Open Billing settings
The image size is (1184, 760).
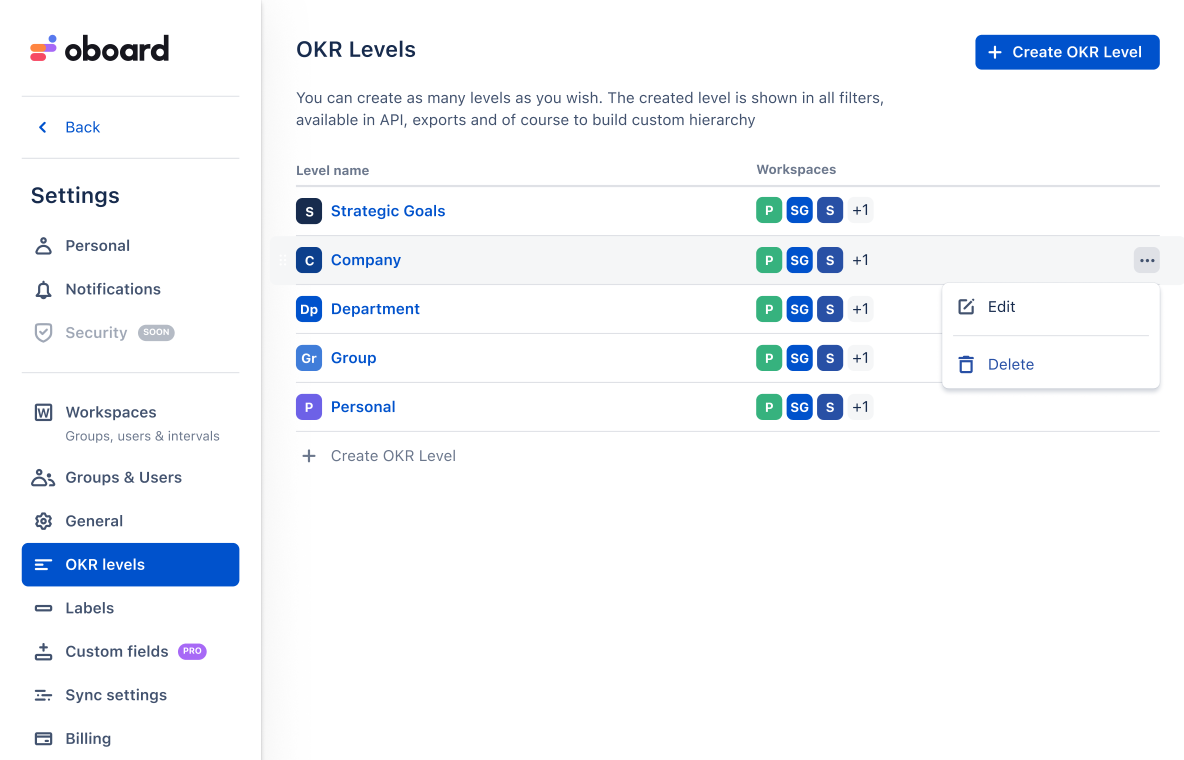[x=88, y=739]
